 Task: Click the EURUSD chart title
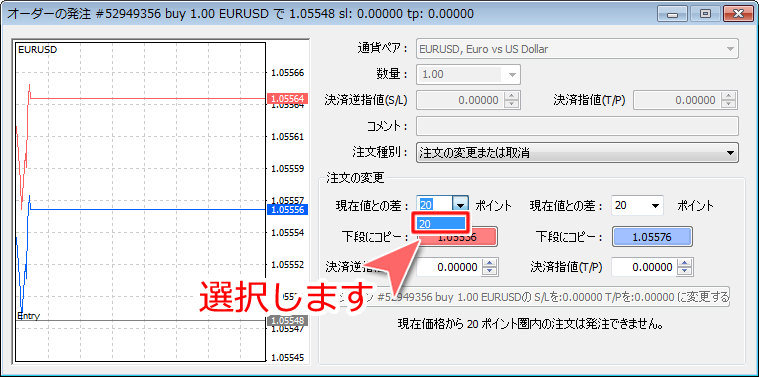(37, 49)
